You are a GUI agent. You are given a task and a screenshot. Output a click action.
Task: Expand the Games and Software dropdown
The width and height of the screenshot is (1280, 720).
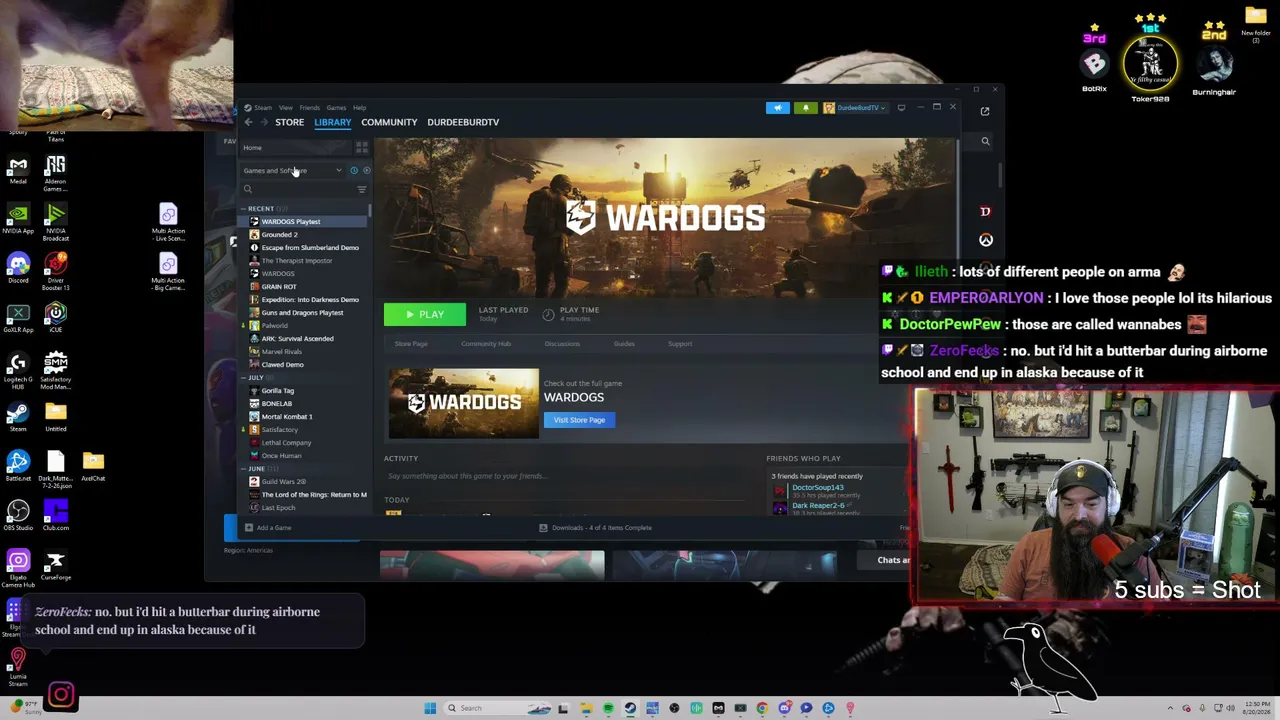click(x=292, y=171)
